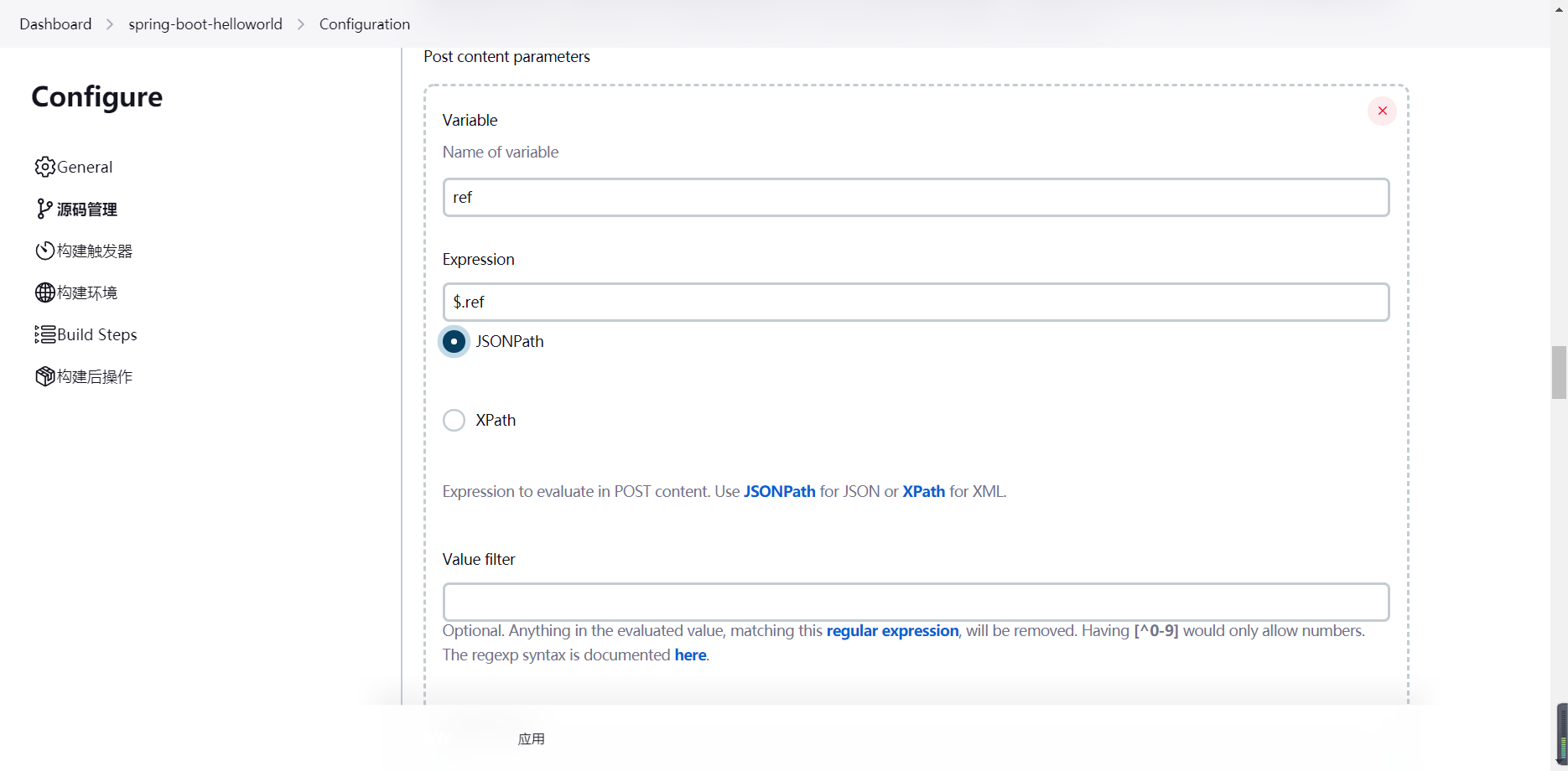Open the JSONPath documentation link
This screenshot has height=771, width=1568.
[x=779, y=491]
